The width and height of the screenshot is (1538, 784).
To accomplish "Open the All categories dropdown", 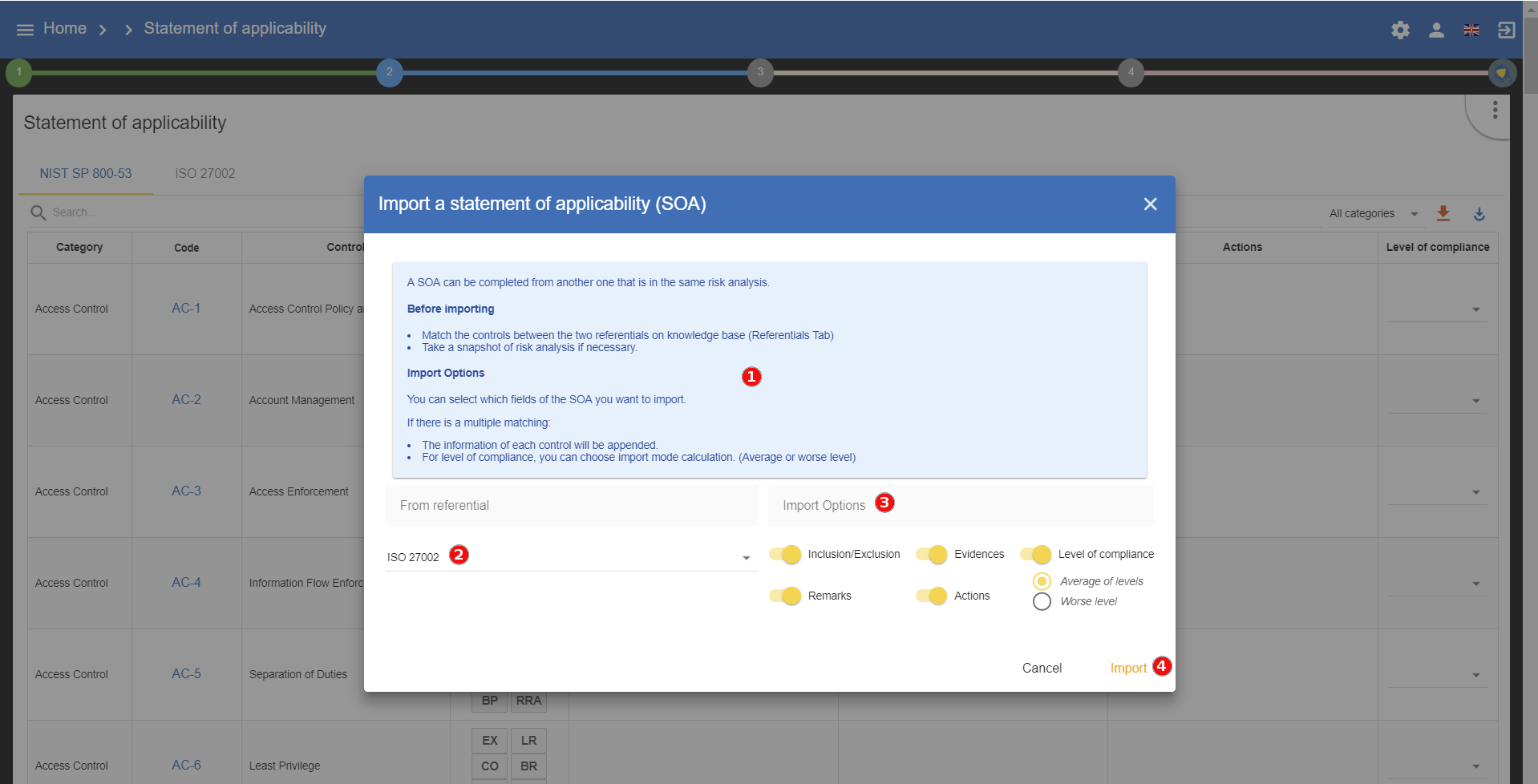I will pyautogui.click(x=1373, y=214).
